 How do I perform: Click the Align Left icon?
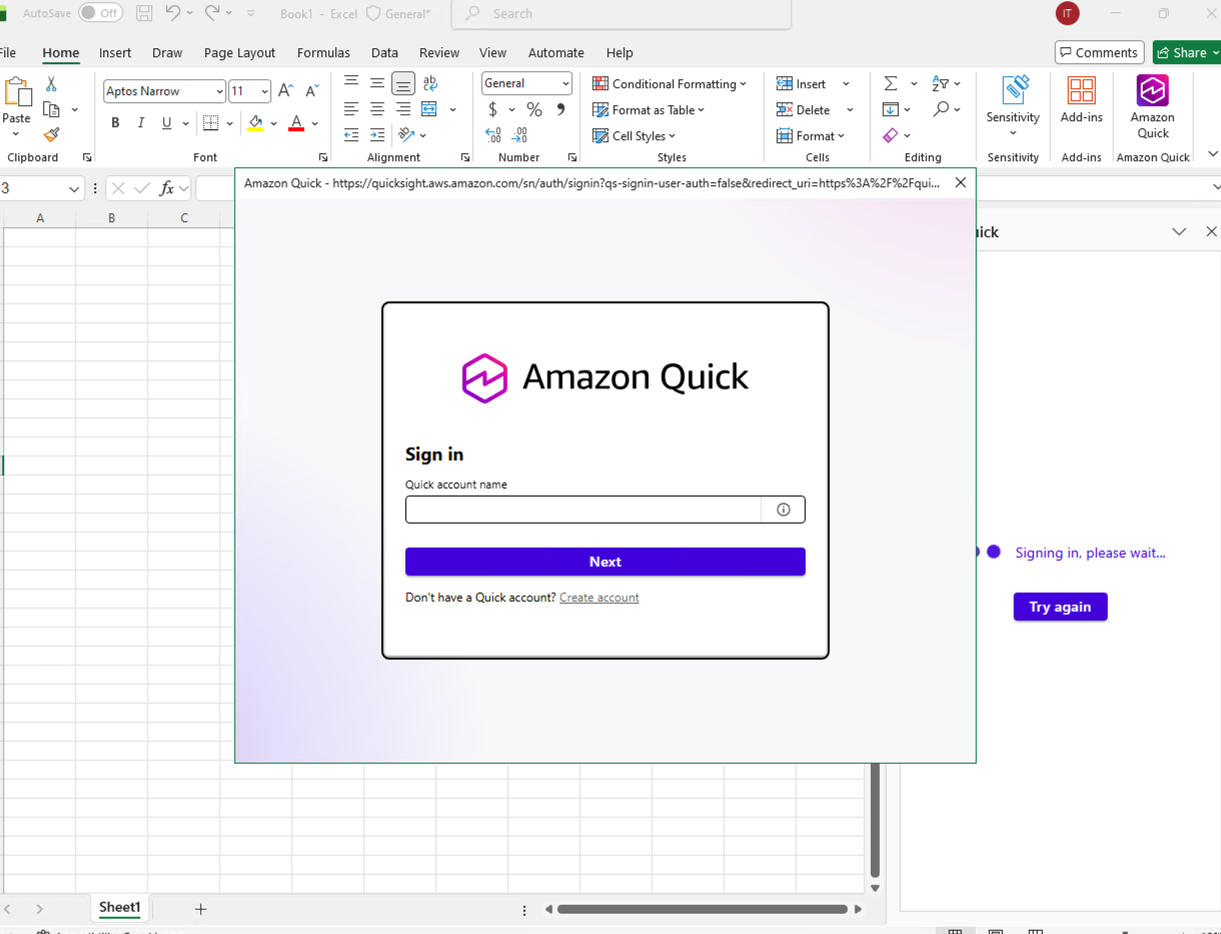tap(351, 109)
